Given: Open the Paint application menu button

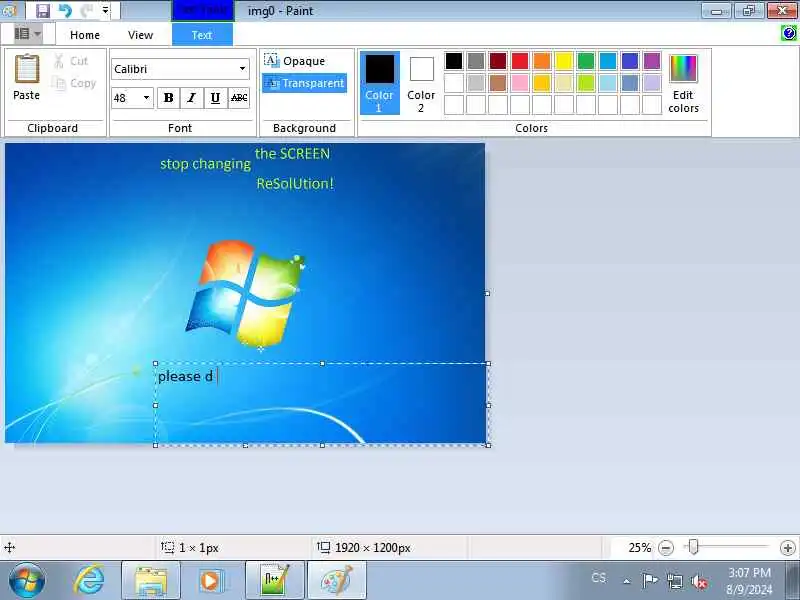Looking at the screenshot, I should pos(28,34).
